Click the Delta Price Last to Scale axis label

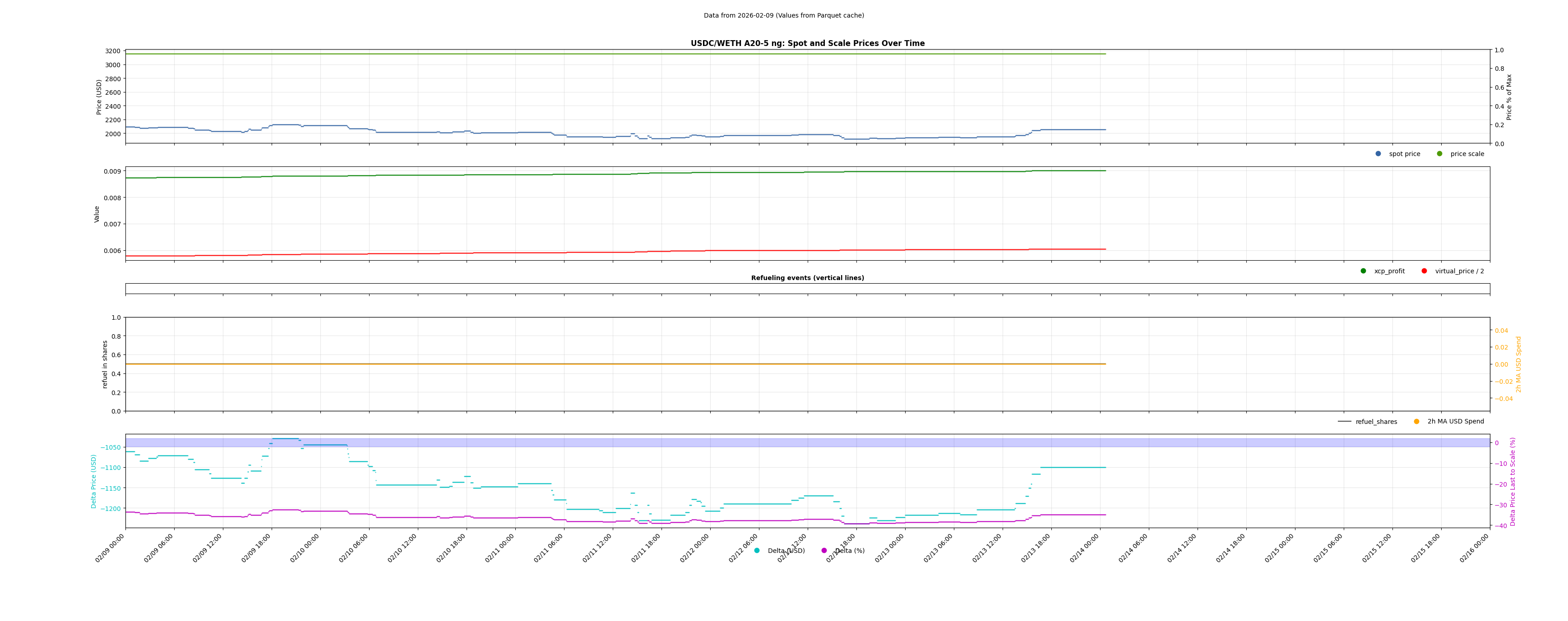point(1512,481)
